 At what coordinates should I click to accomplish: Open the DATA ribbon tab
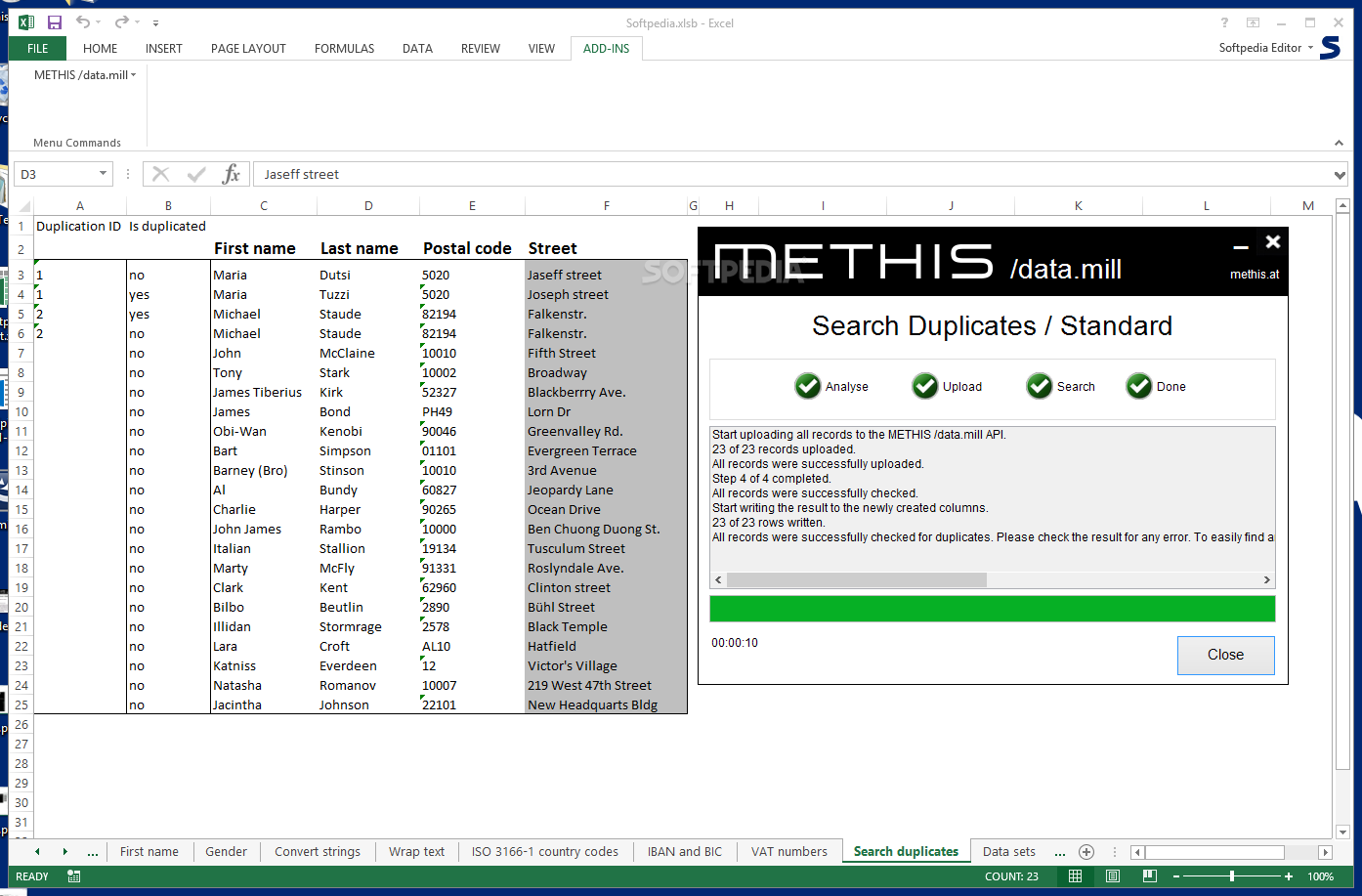click(417, 48)
